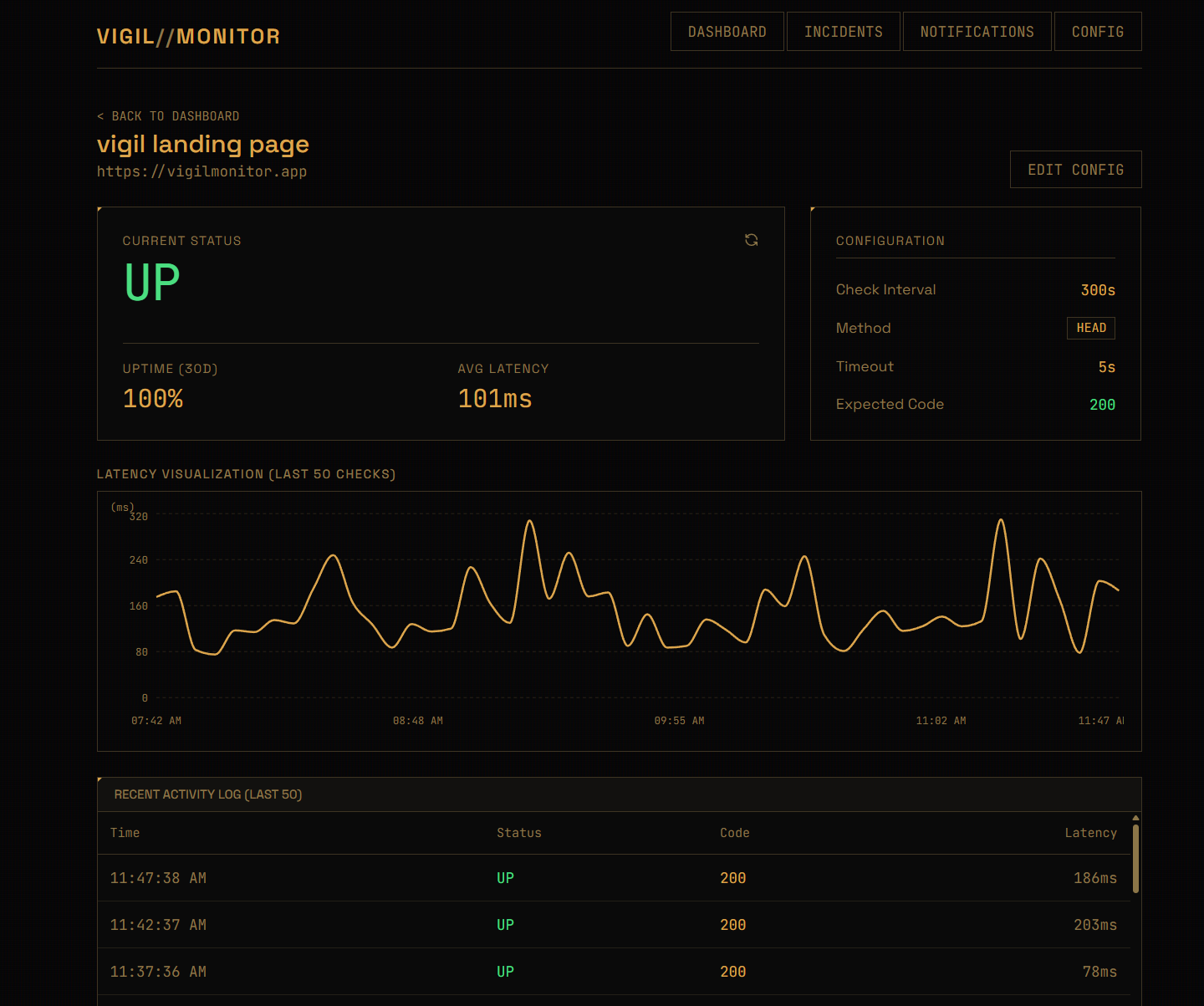Click the Latency column header
Image resolution: width=1204 pixels, height=1006 pixels.
pos(1091,833)
